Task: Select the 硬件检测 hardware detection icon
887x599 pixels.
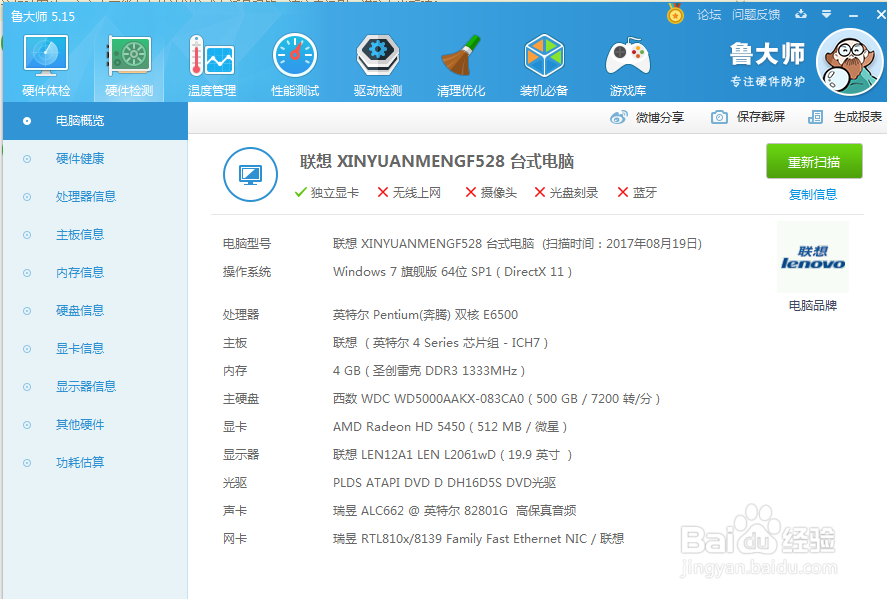Action: [129, 55]
